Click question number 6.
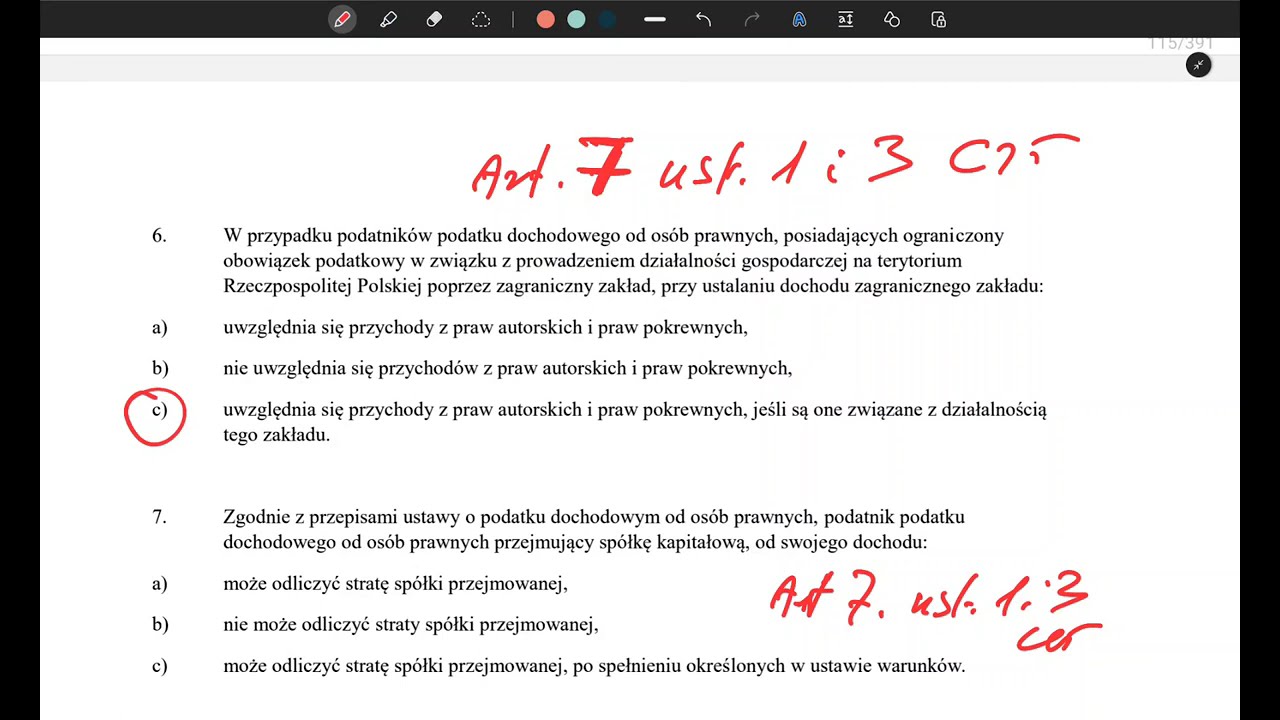The image size is (1280, 720). (x=159, y=236)
